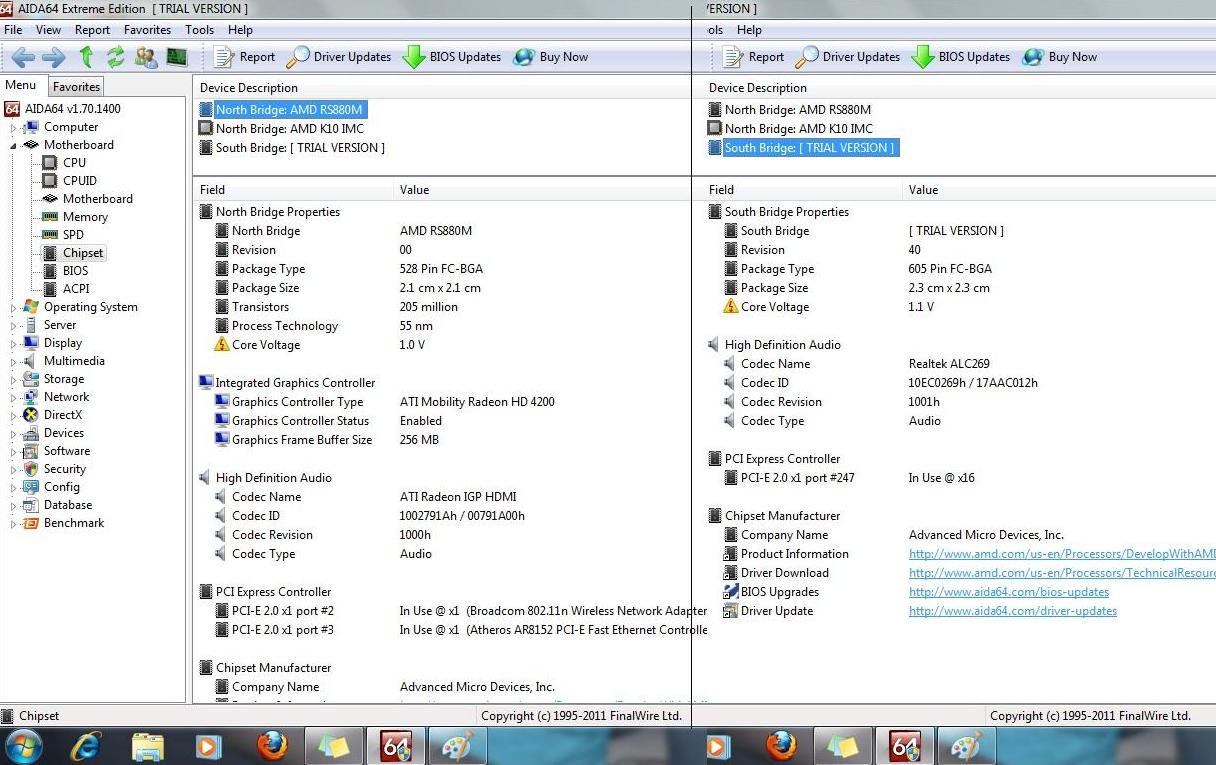Open the Driver Download amd.com link

(x=1062, y=573)
